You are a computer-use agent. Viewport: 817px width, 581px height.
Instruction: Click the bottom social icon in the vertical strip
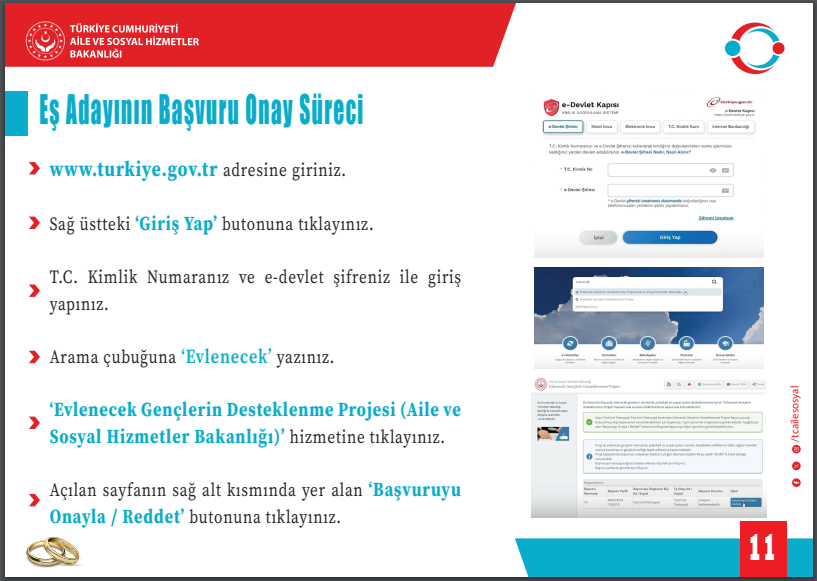coord(796,483)
